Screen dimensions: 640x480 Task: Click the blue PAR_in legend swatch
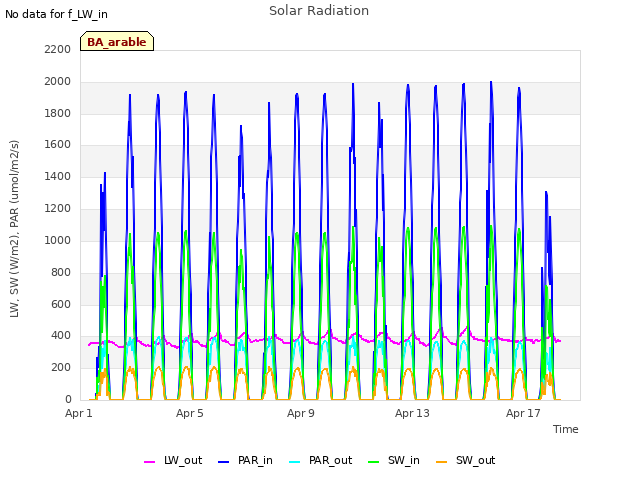coord(224,462)
